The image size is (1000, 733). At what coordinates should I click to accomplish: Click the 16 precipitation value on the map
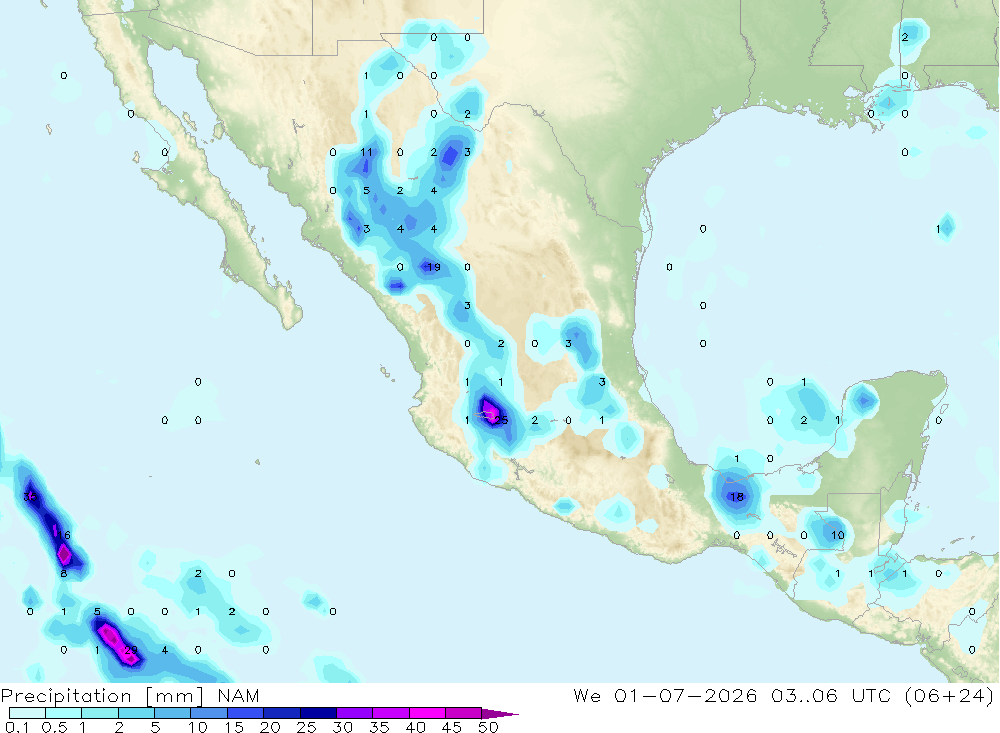click(64, 535)
